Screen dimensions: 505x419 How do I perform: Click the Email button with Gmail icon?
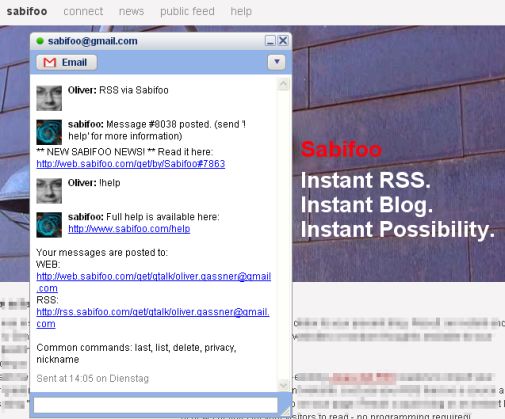click(66, 62)
